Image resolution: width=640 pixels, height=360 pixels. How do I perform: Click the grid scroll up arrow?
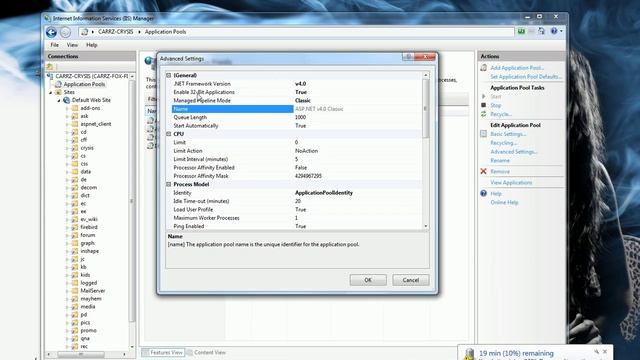[426, 75]
